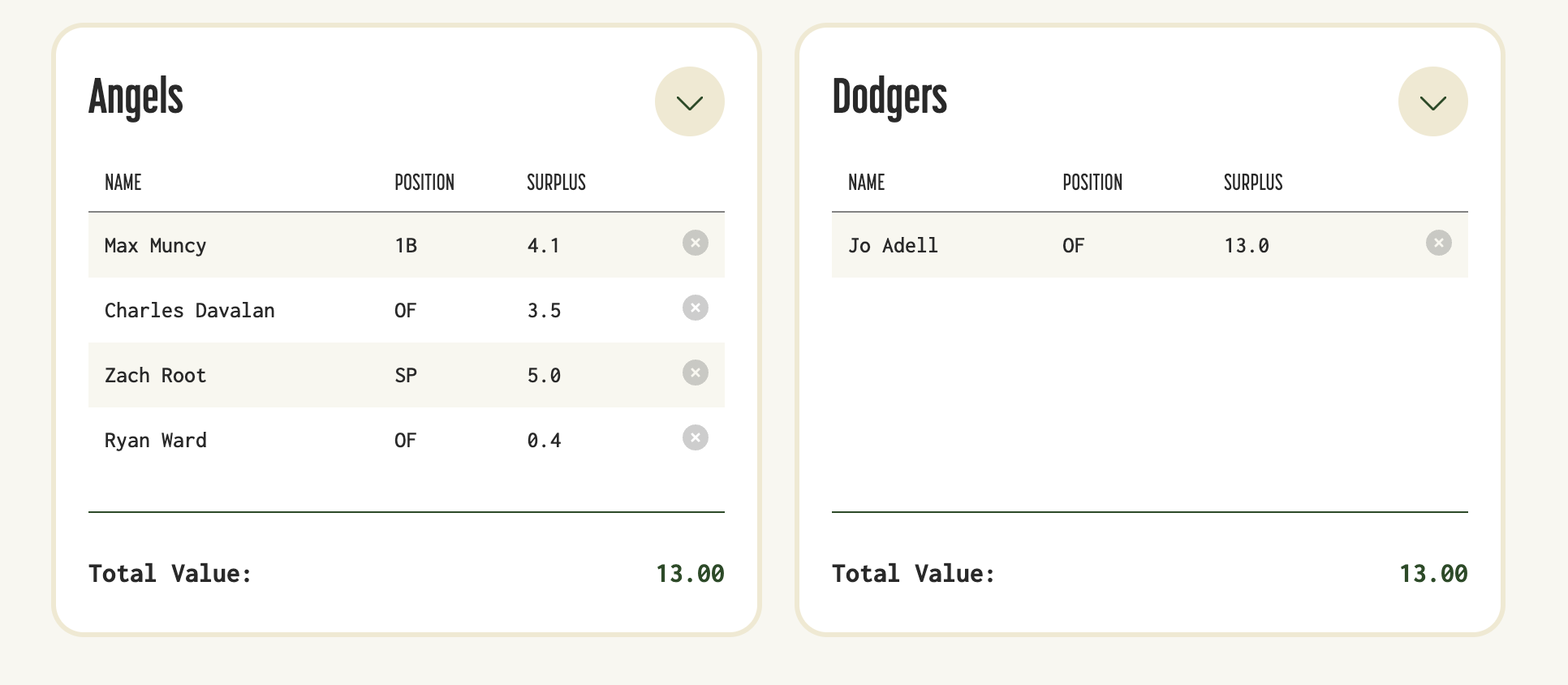Click the Dodgers total value 13.00
Image resolution: width=1568 pixels, height=685 pixels.
[1432, 574]
